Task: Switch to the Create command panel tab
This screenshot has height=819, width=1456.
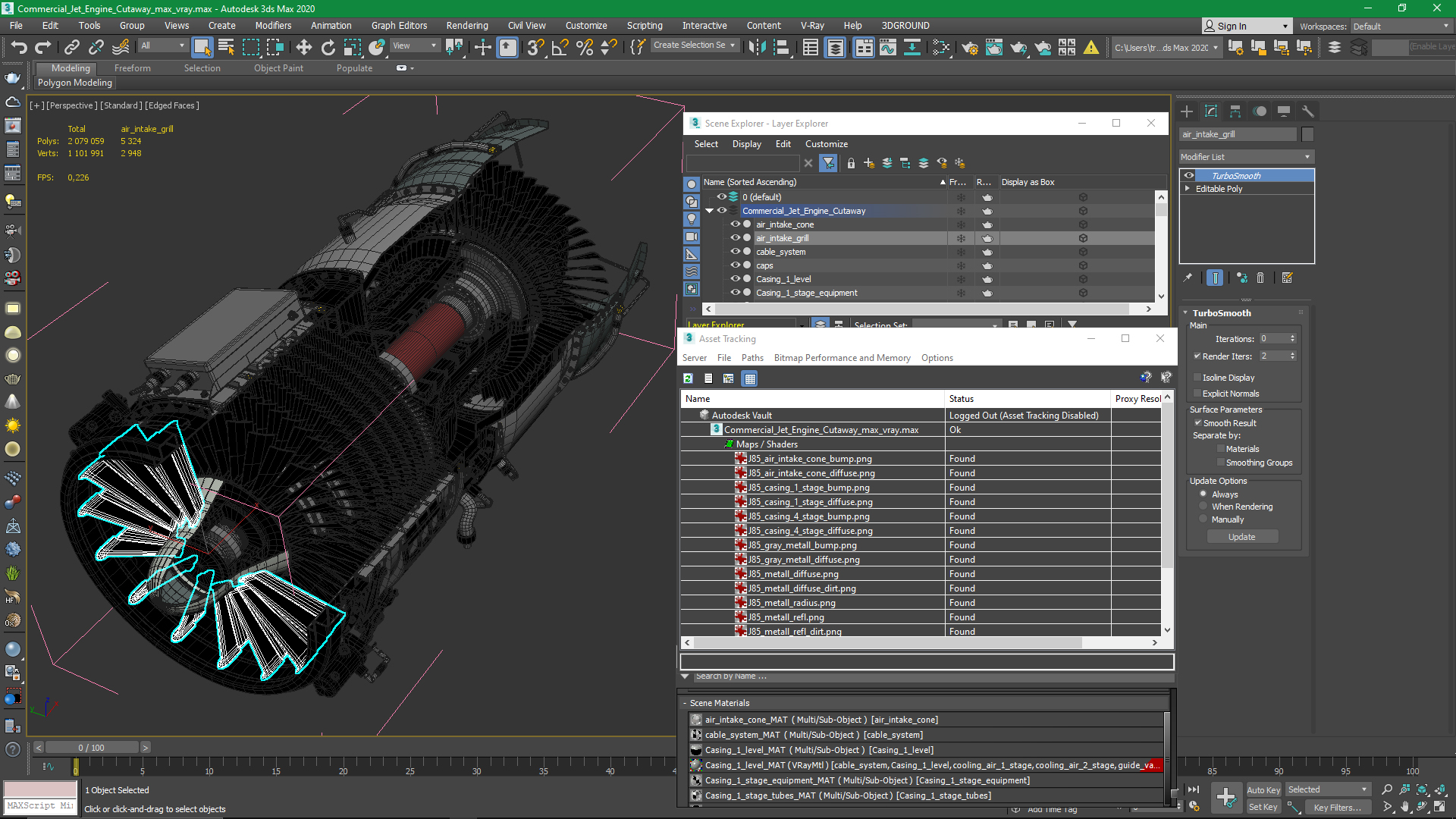Action: tap(1187, 111)
